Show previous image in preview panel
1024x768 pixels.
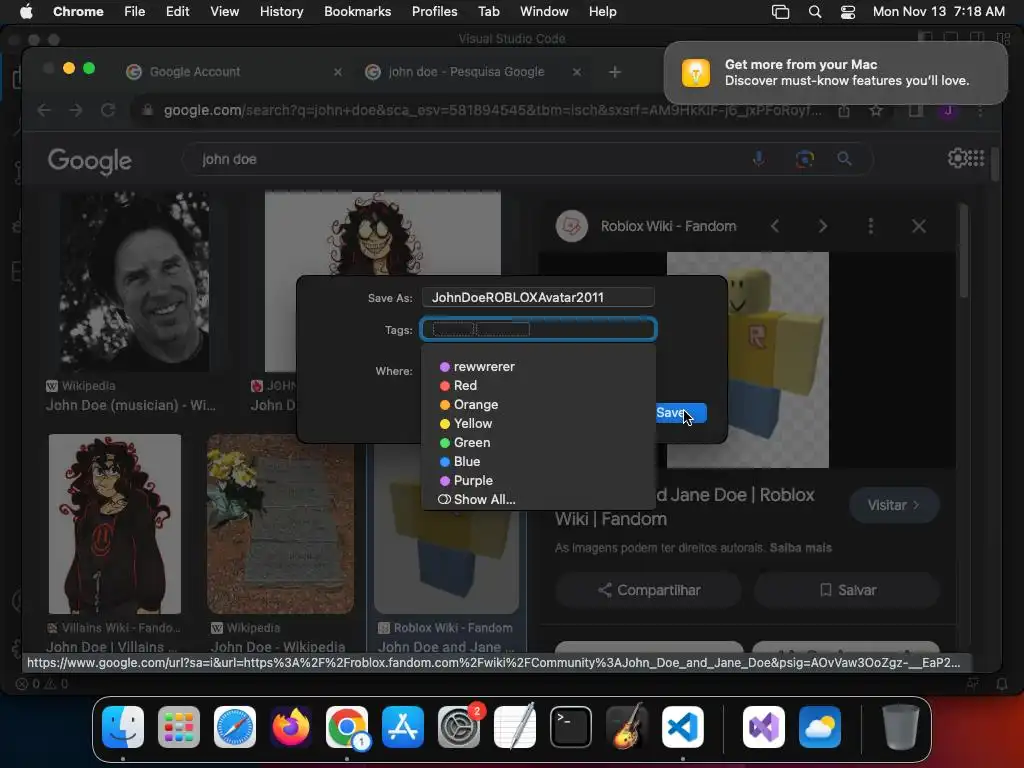click(x=775, y=226)
